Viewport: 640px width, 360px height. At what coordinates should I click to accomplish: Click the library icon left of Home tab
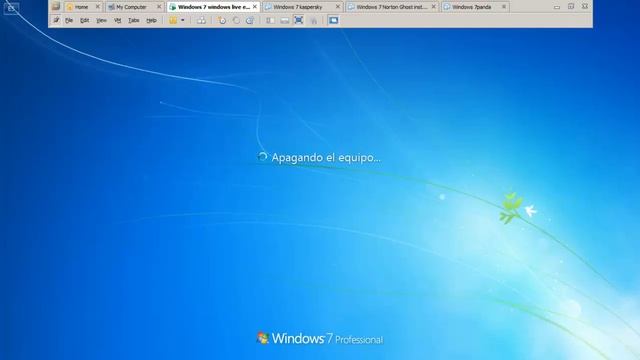coord(56,7)
